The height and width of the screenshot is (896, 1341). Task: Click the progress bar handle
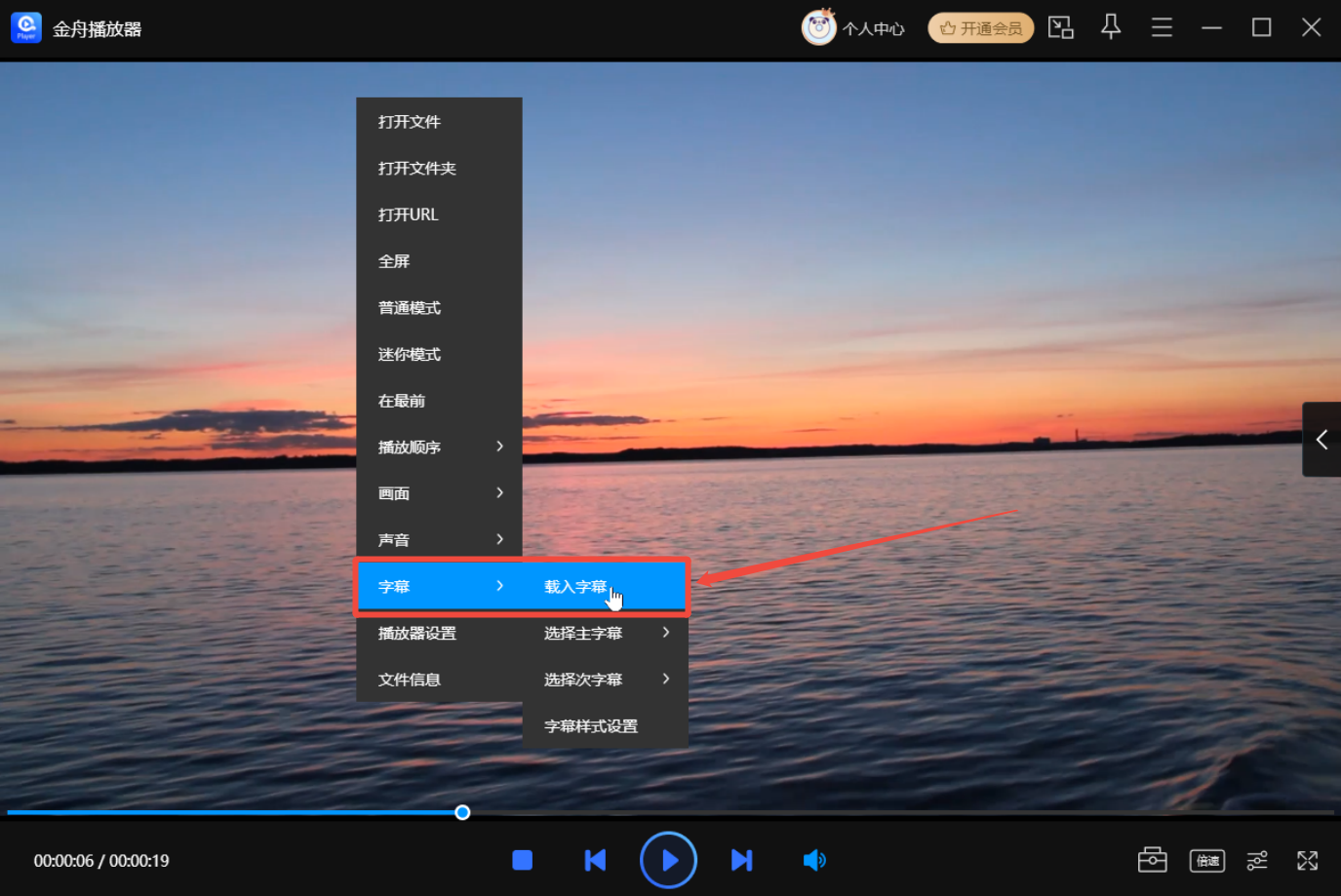[462, 812]
